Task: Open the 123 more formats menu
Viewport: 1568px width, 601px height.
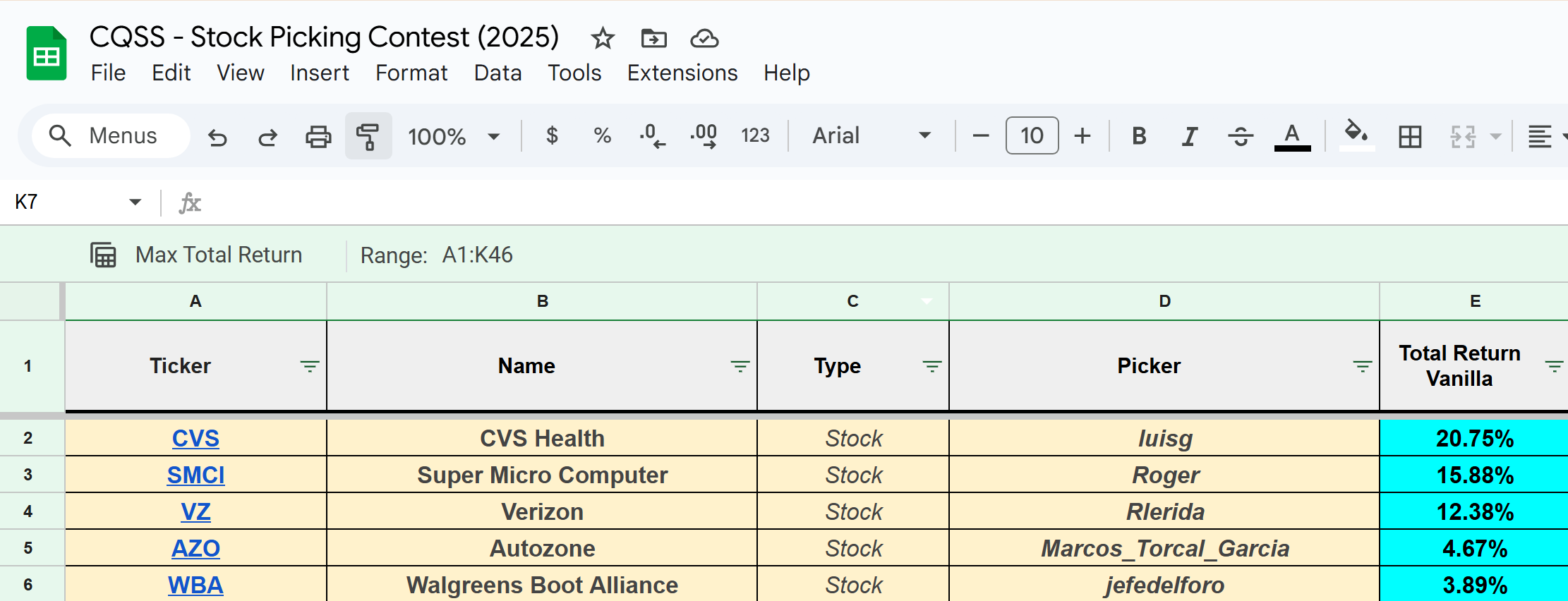Action: (x=755, y=135)
